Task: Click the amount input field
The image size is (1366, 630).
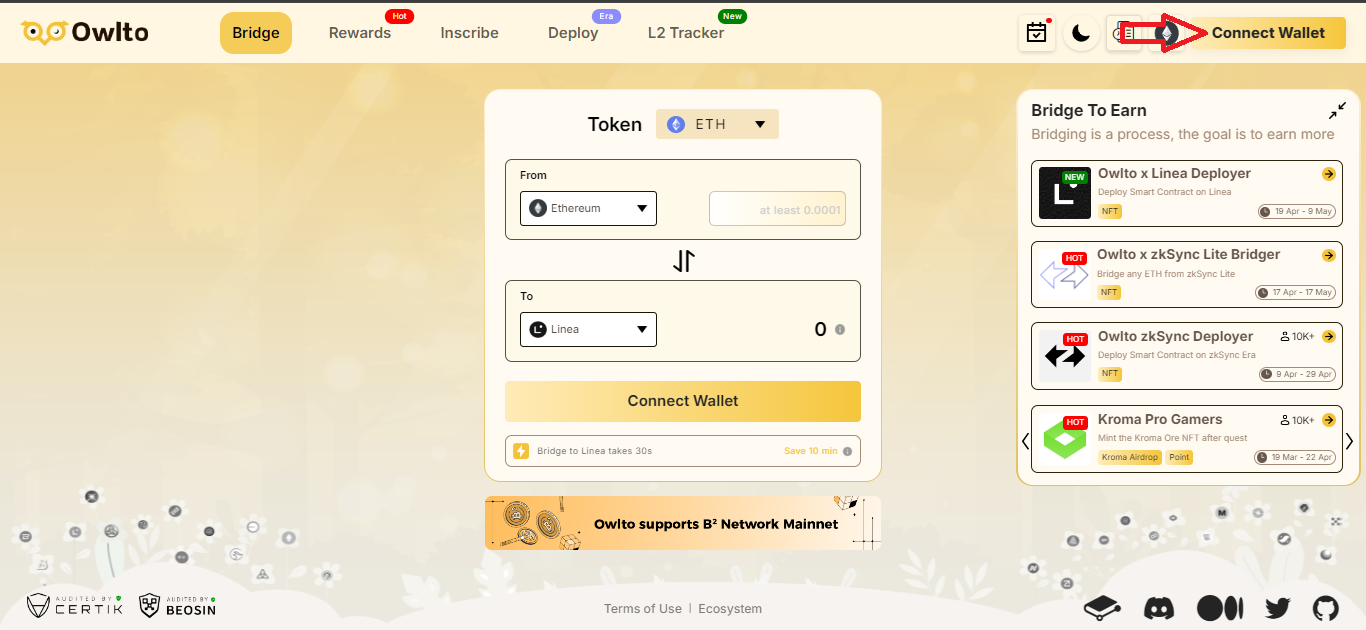Action: 777,209
